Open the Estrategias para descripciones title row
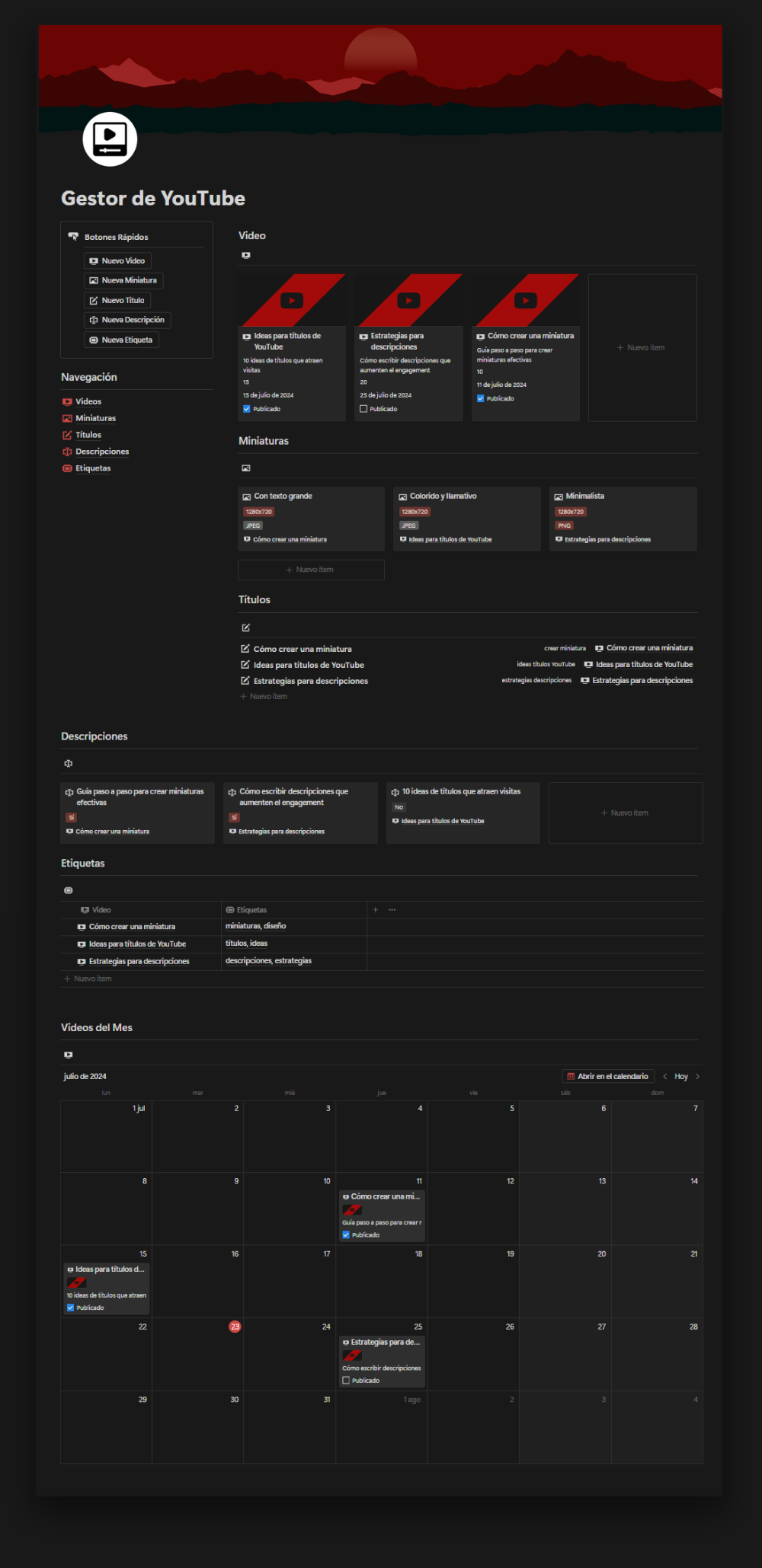The height and width of the screenshot is (1568, 762). tap(468, 681)
